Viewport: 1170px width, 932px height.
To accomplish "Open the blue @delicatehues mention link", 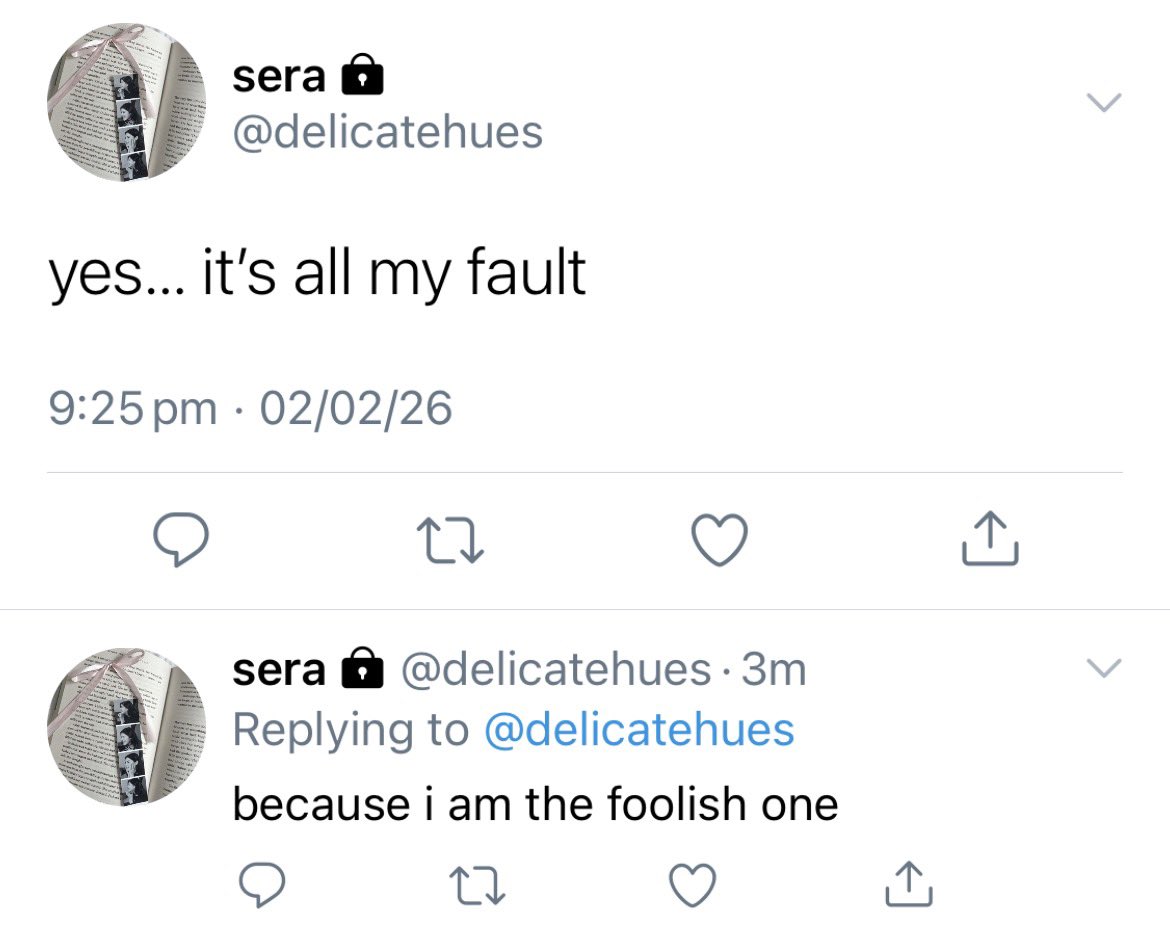I will click(x=639, y=729).
